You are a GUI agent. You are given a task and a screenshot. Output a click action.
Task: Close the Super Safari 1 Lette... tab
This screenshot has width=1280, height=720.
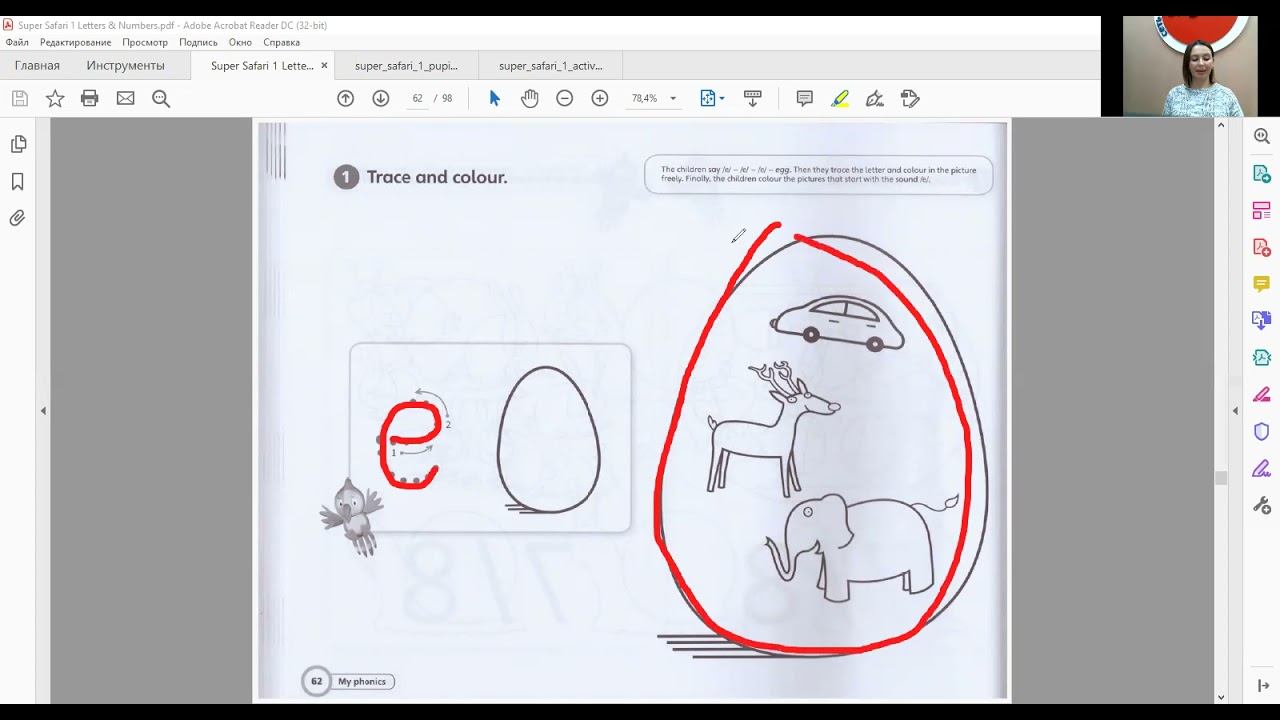324,66
